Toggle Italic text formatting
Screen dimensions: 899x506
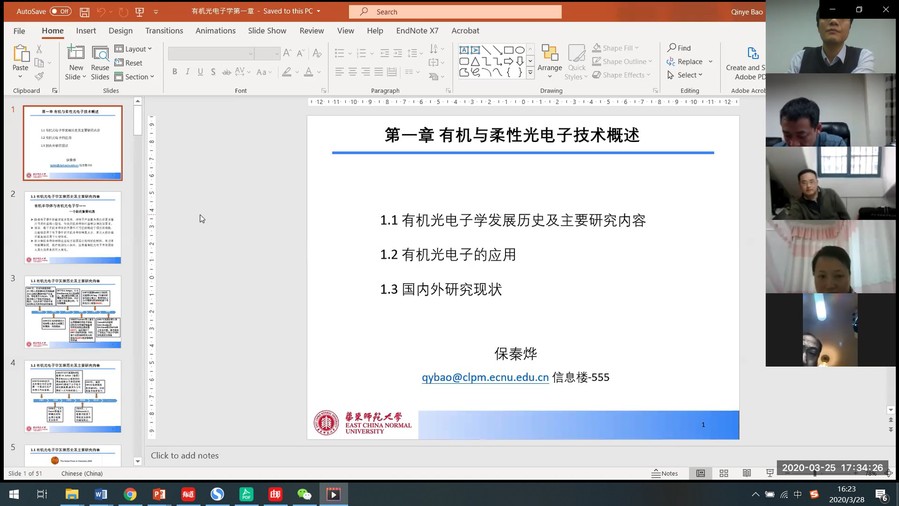coord(188,72)
